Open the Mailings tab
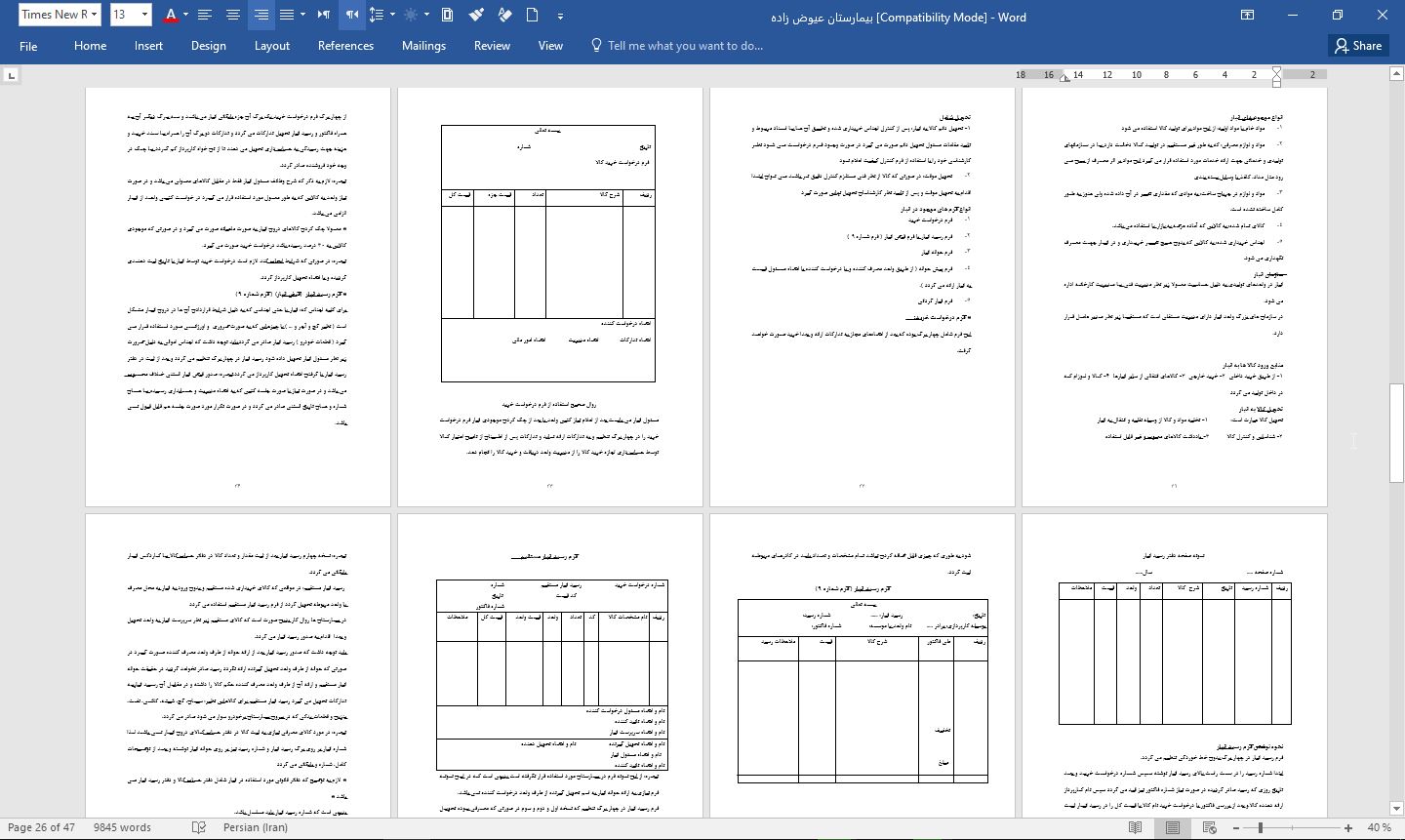The width and height of the screenshot is (1405, 840). point(423,46)
